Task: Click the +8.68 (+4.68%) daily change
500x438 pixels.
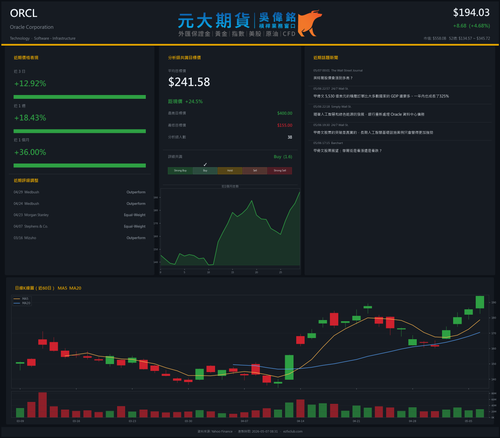Action: 471,26
